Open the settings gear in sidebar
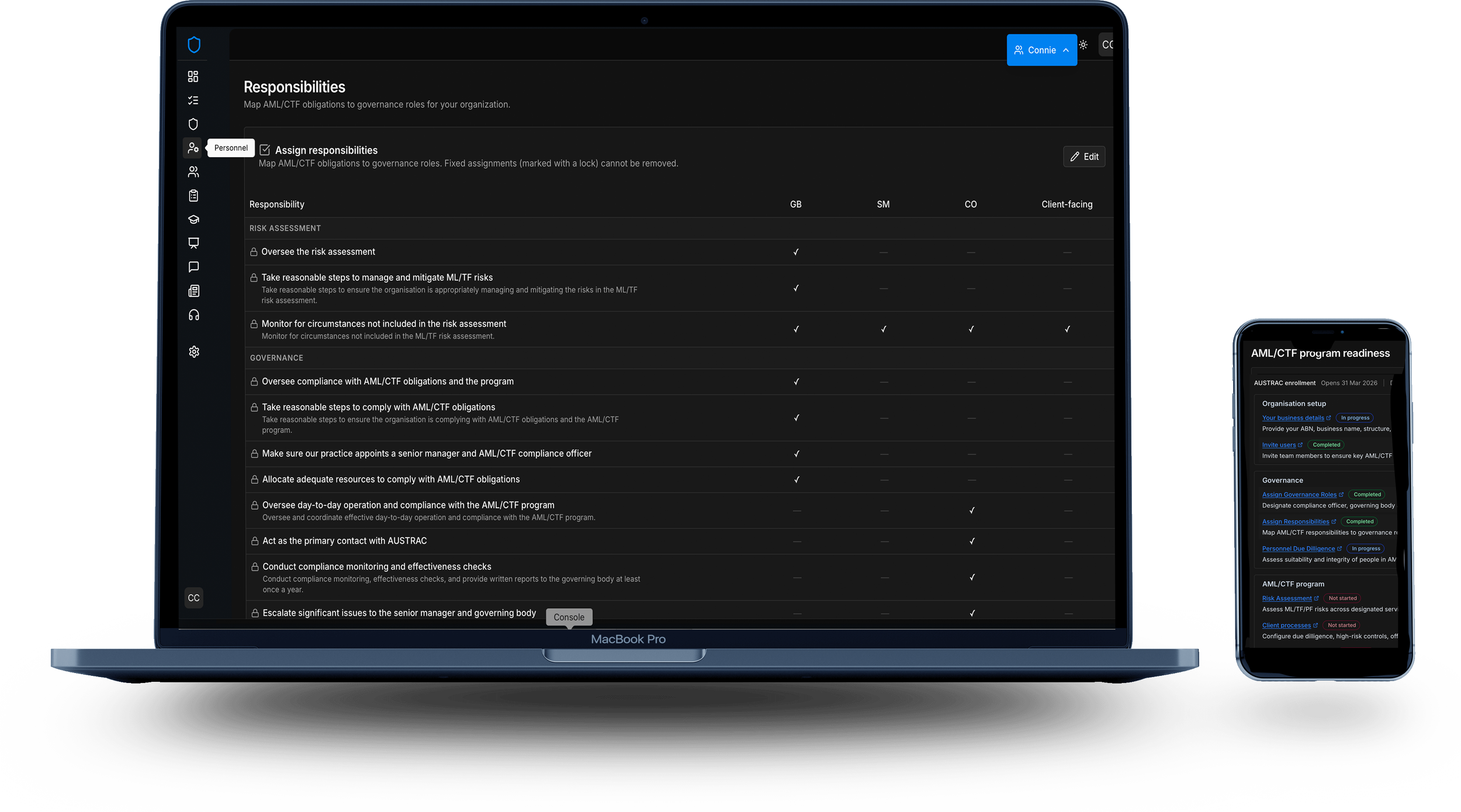1461x812 pixels. pyautogui.click(x=194, y=352)
